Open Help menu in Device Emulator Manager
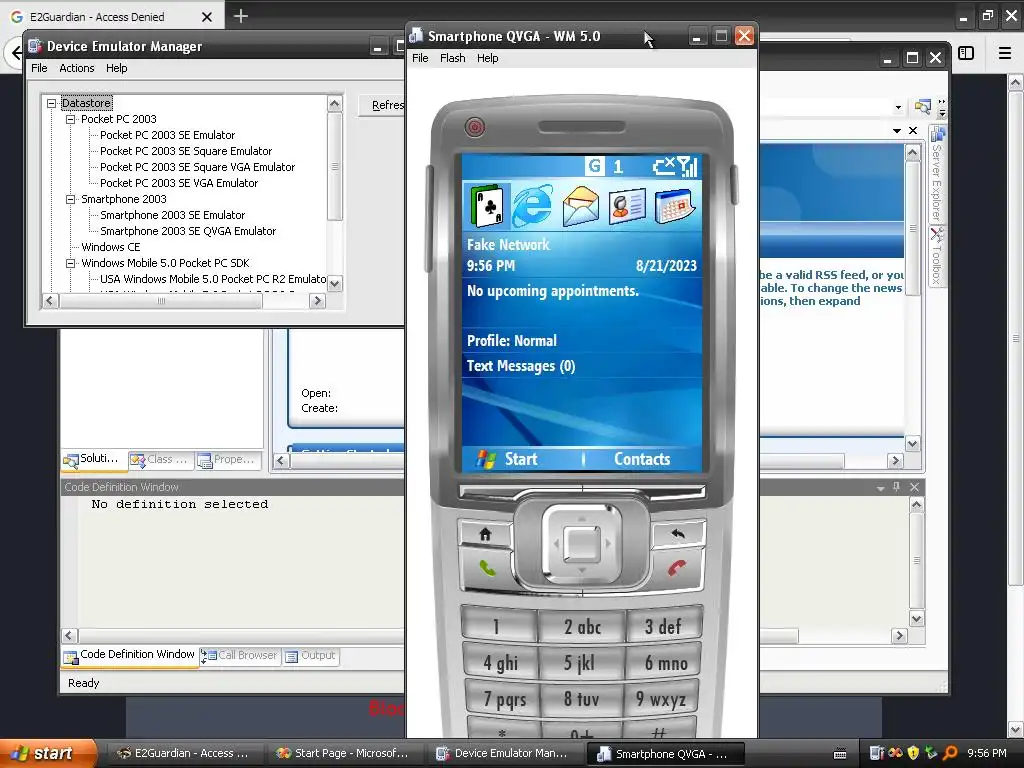The width and height of the screenshot is (1024, 768). click(x=117, y=68)
